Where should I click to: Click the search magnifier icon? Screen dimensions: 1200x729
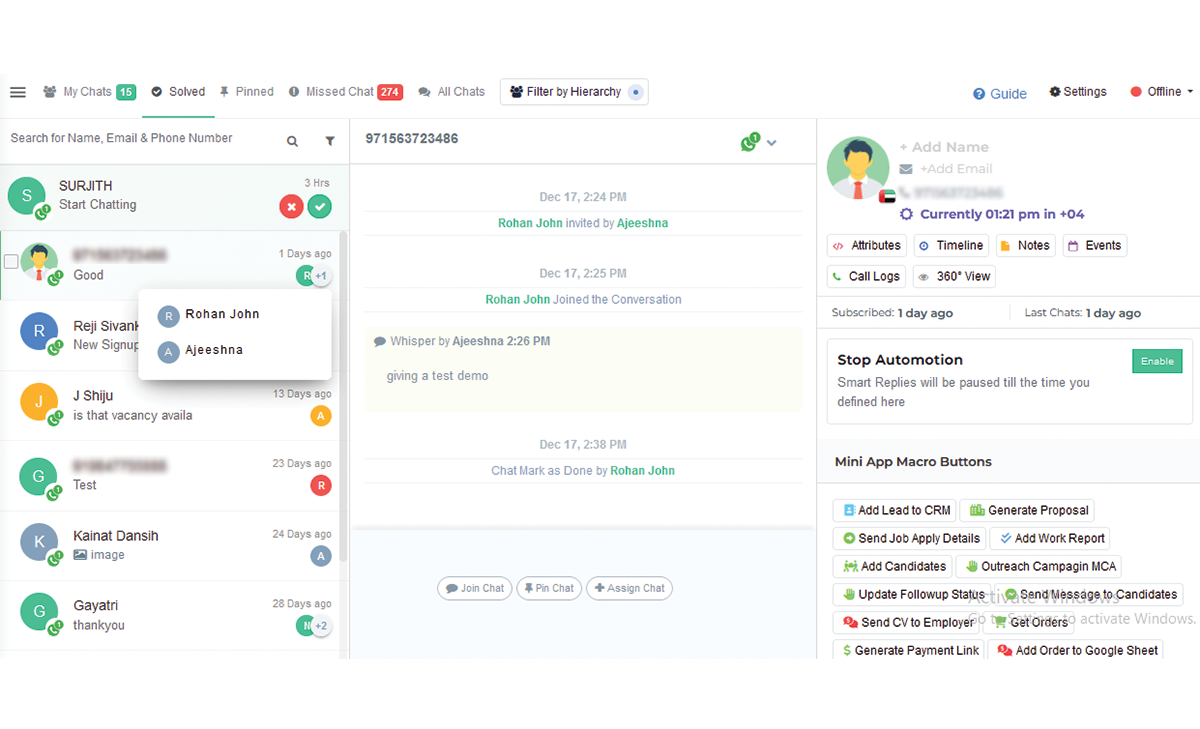point(292,141)
